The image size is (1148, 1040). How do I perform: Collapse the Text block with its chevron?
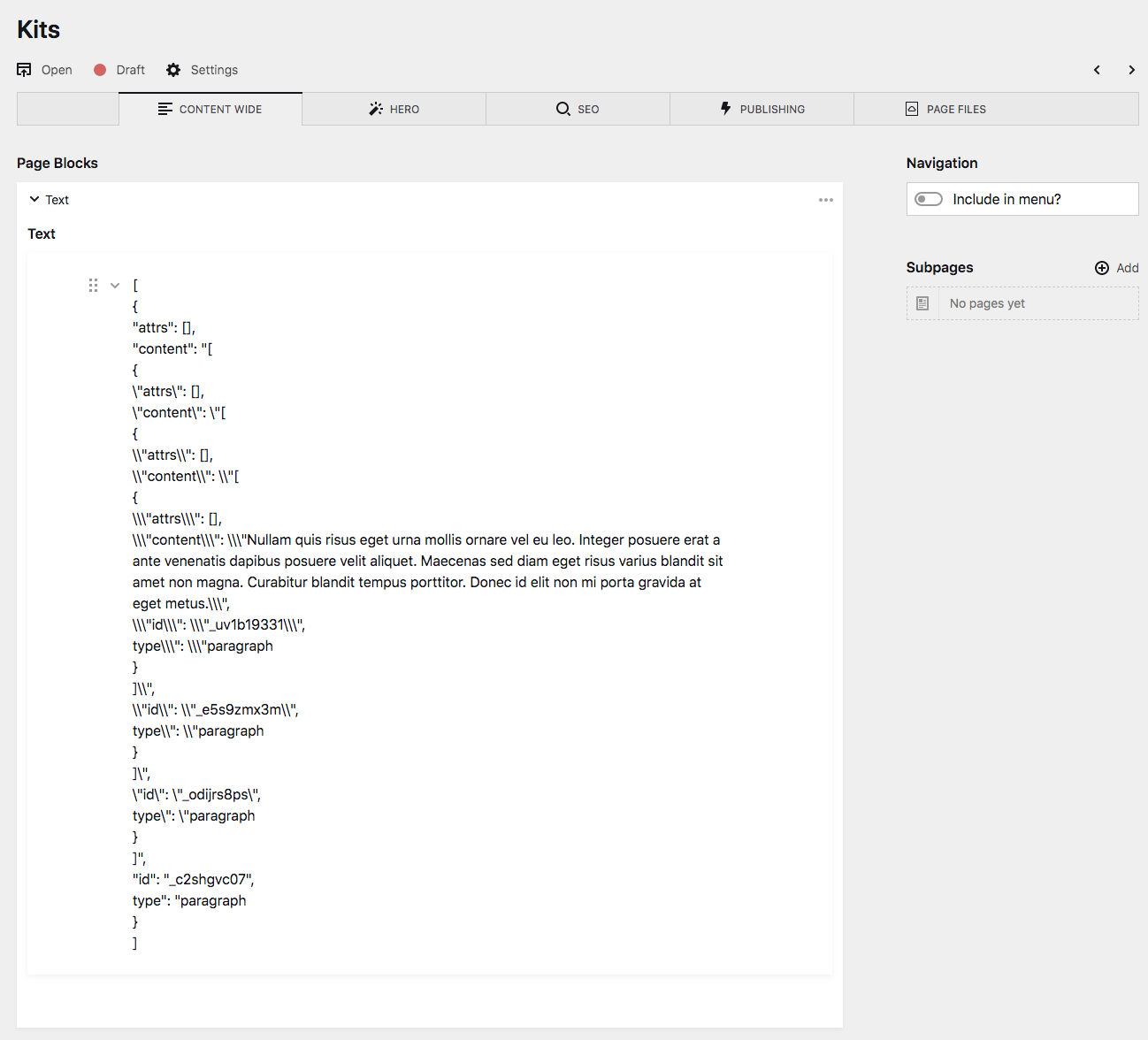point(34,199)
